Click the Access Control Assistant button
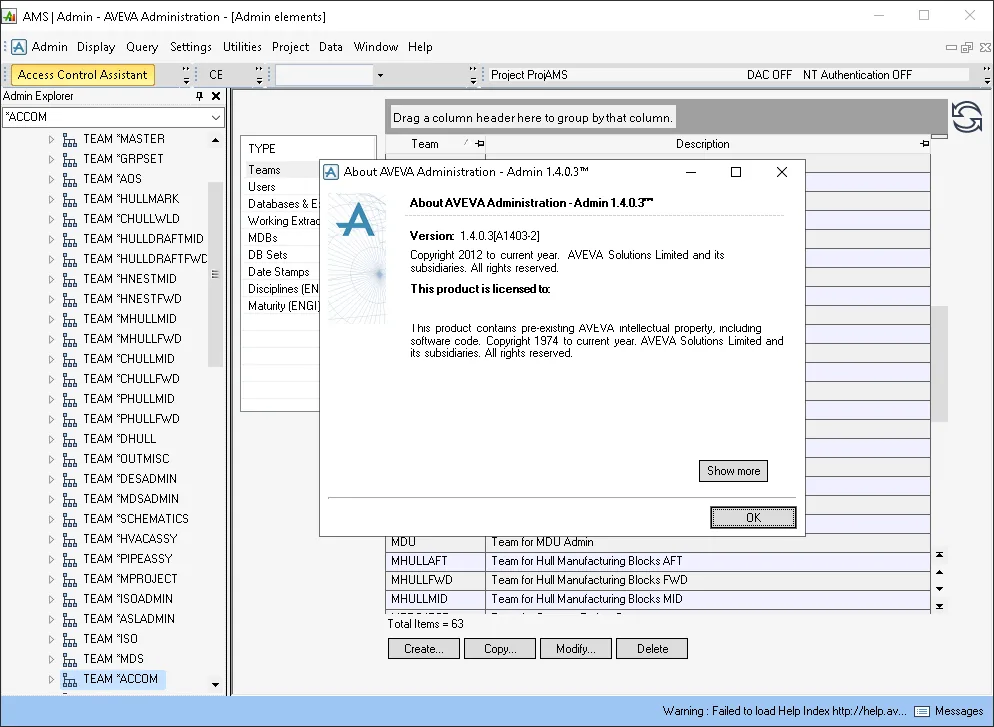Screen dimensions: 994x727 click(x=82, y=75)
